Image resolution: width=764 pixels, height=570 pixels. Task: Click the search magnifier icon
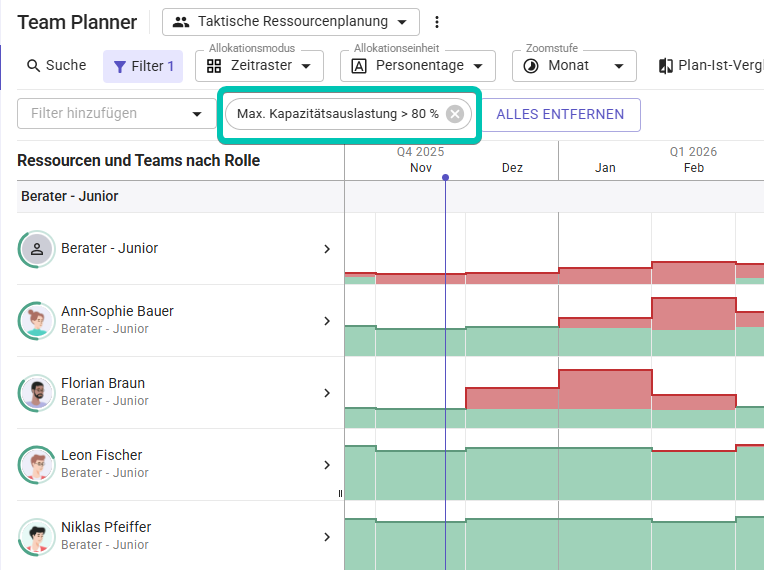34,66
